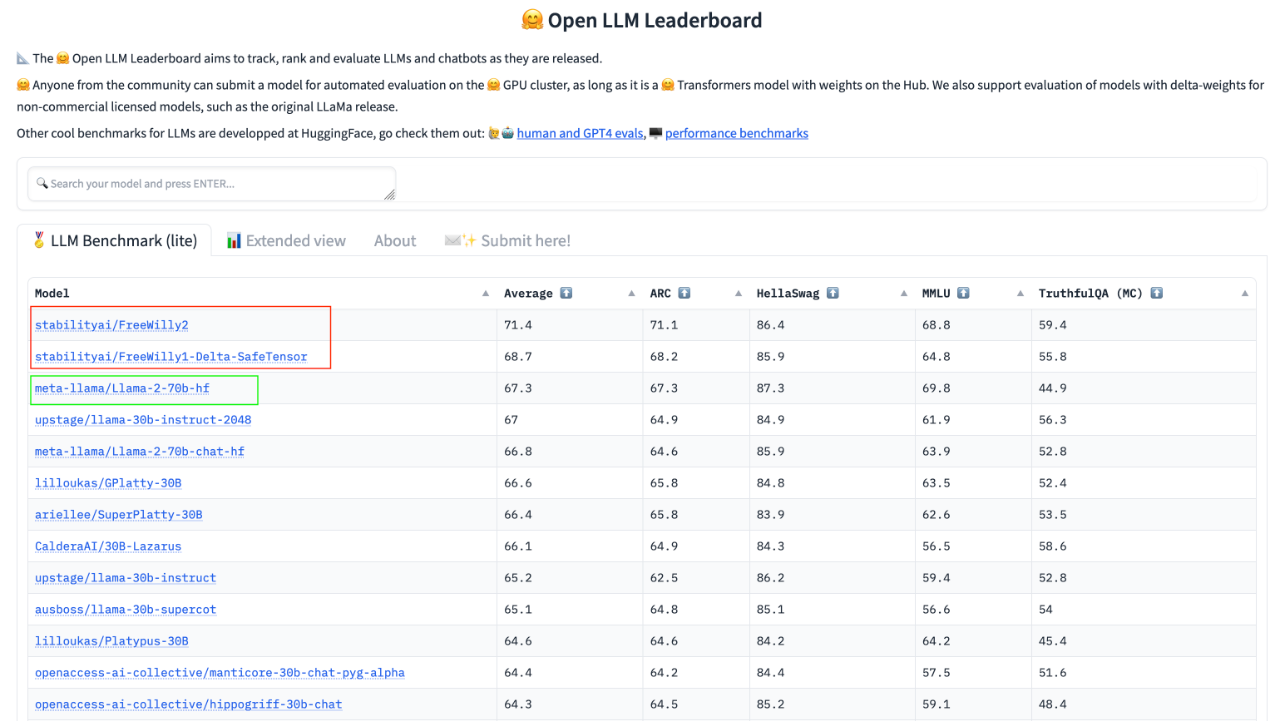Sort by MMLU column triangle
Screen dimensions: 1280x721
1020,294
